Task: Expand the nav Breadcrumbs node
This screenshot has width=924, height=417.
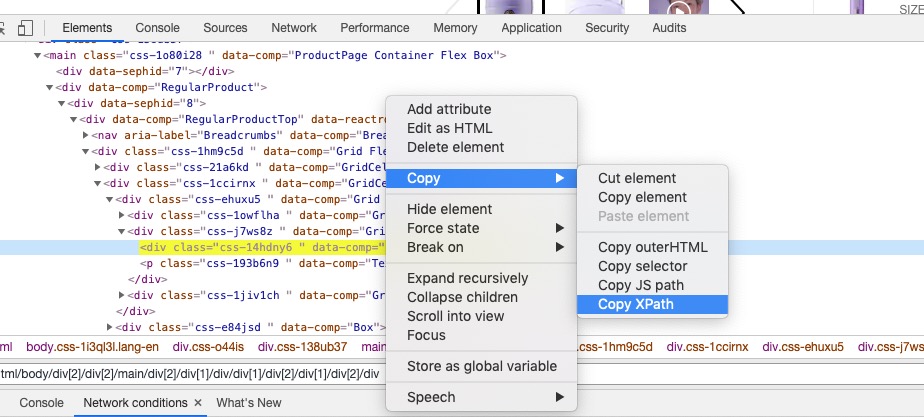Action: 86,135
